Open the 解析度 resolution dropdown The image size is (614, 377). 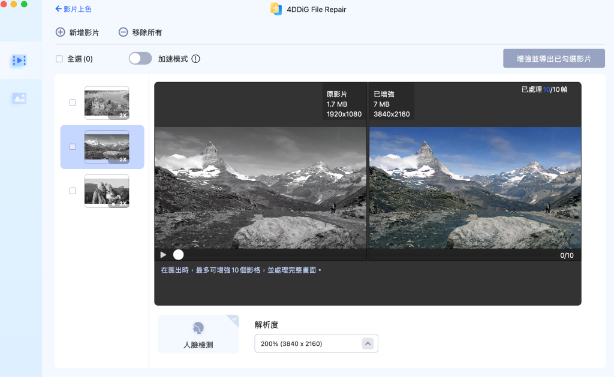pos(316,343)
